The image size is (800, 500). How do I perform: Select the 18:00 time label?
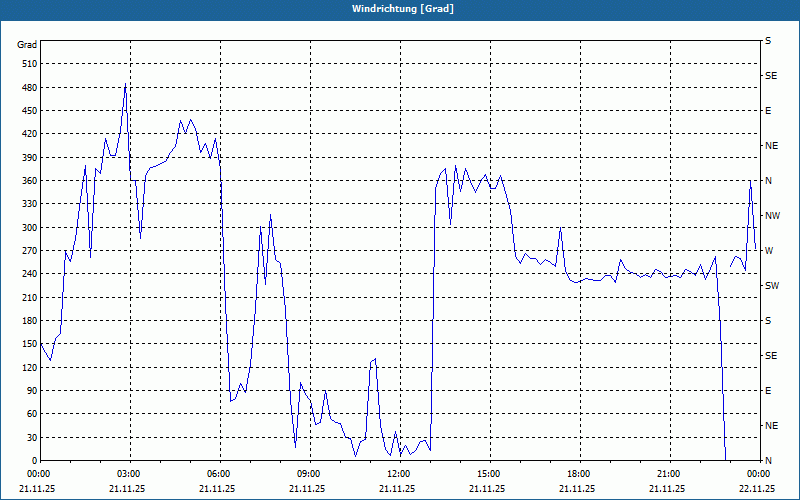tap(578, 474)
